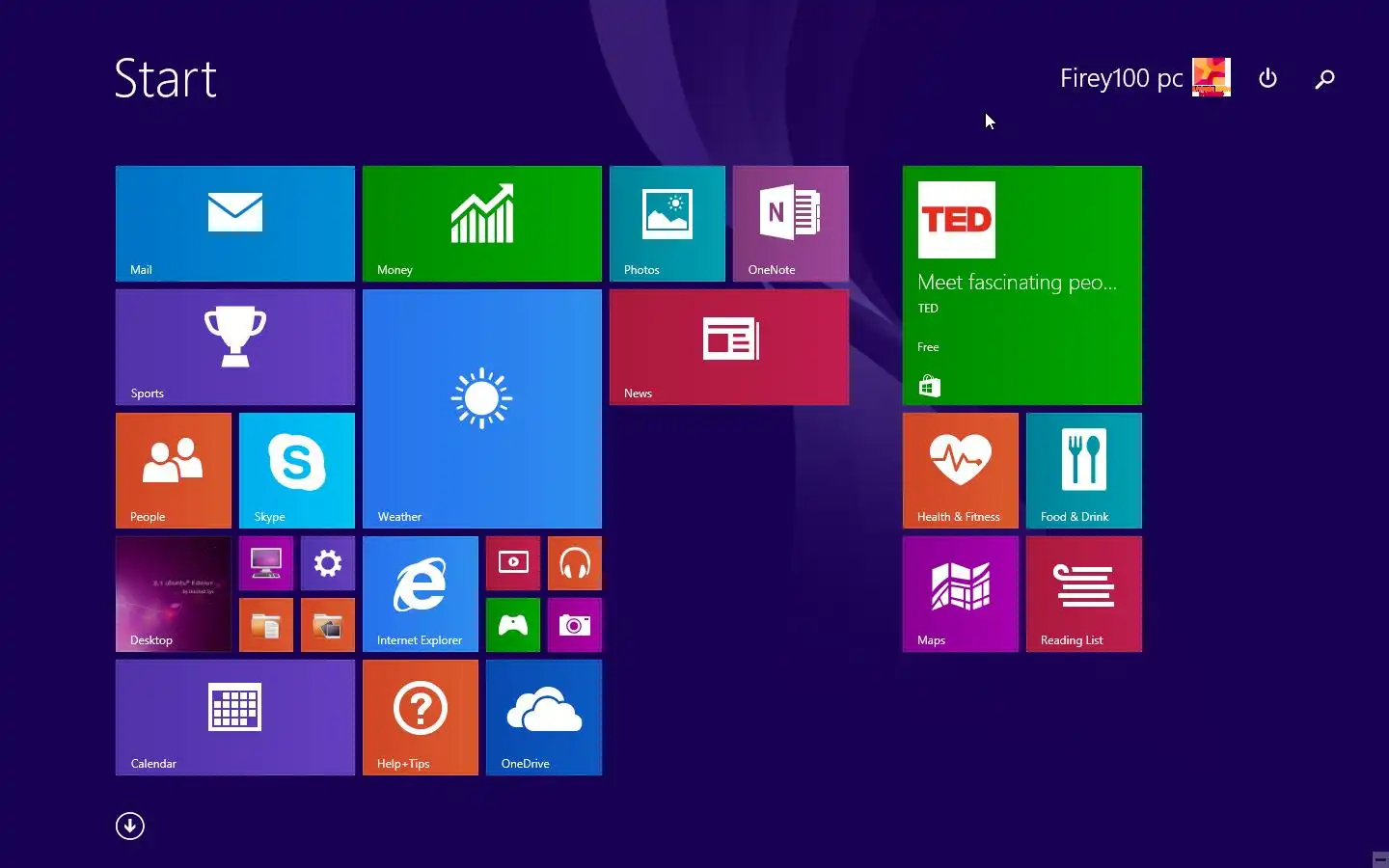Open the TED Store suggestion tile
The image size is (1389, 868).
(x=1022, y=285)
